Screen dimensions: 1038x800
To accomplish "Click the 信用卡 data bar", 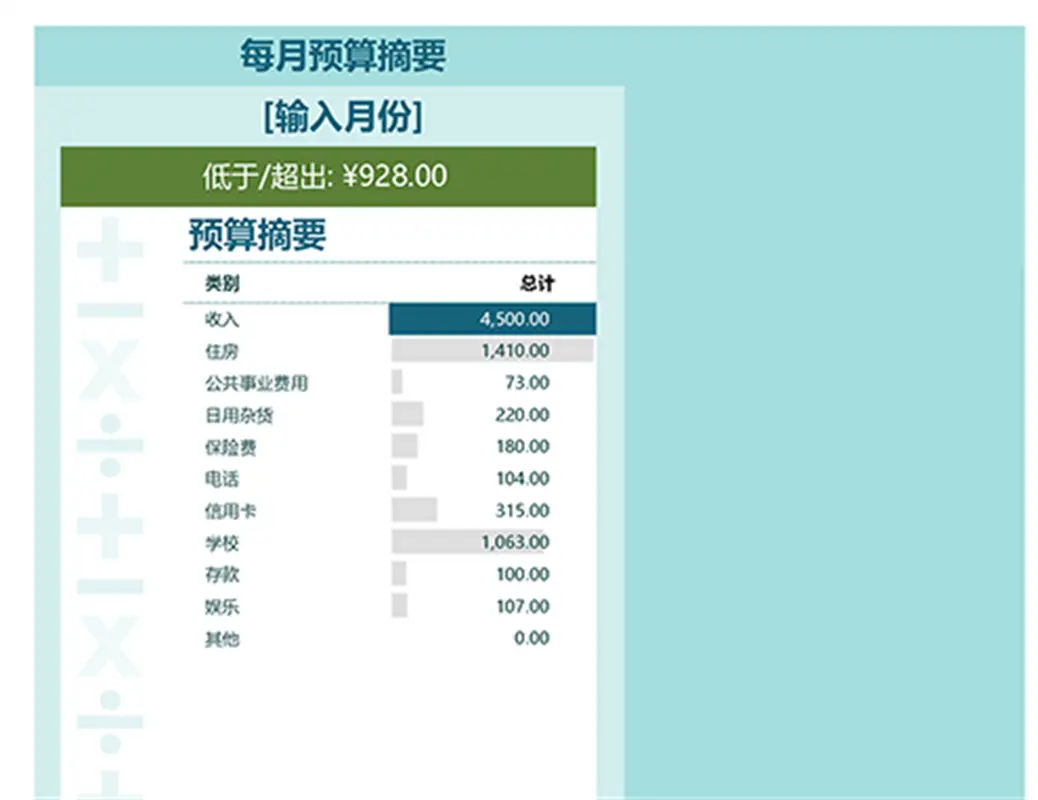I will click(414, 511).
